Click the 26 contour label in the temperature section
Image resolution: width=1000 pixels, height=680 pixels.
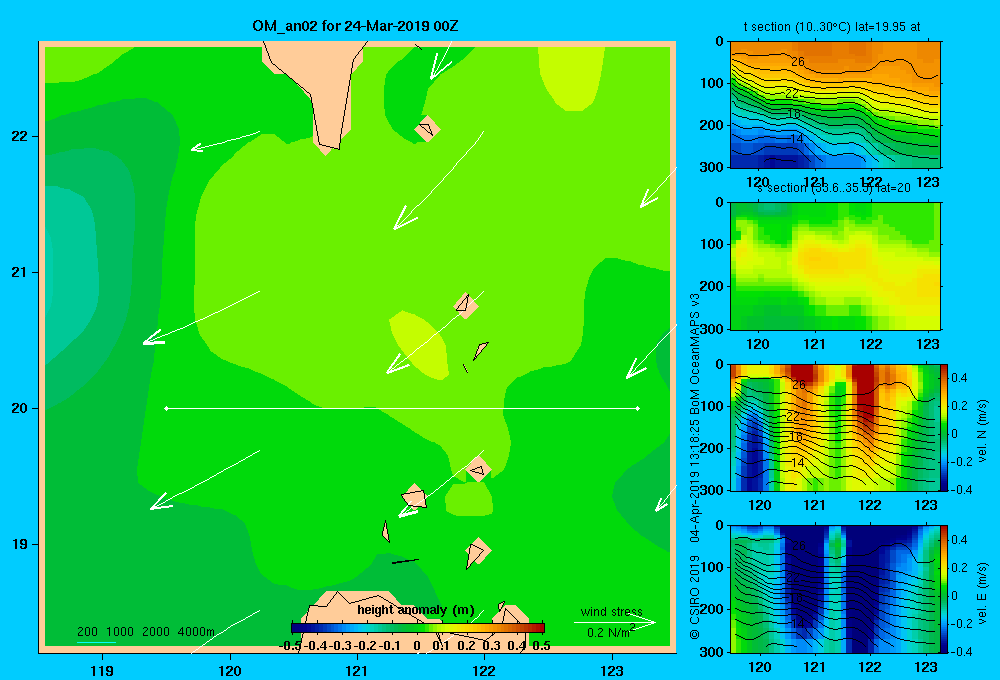pyautogui.click(x=798, y=62)
